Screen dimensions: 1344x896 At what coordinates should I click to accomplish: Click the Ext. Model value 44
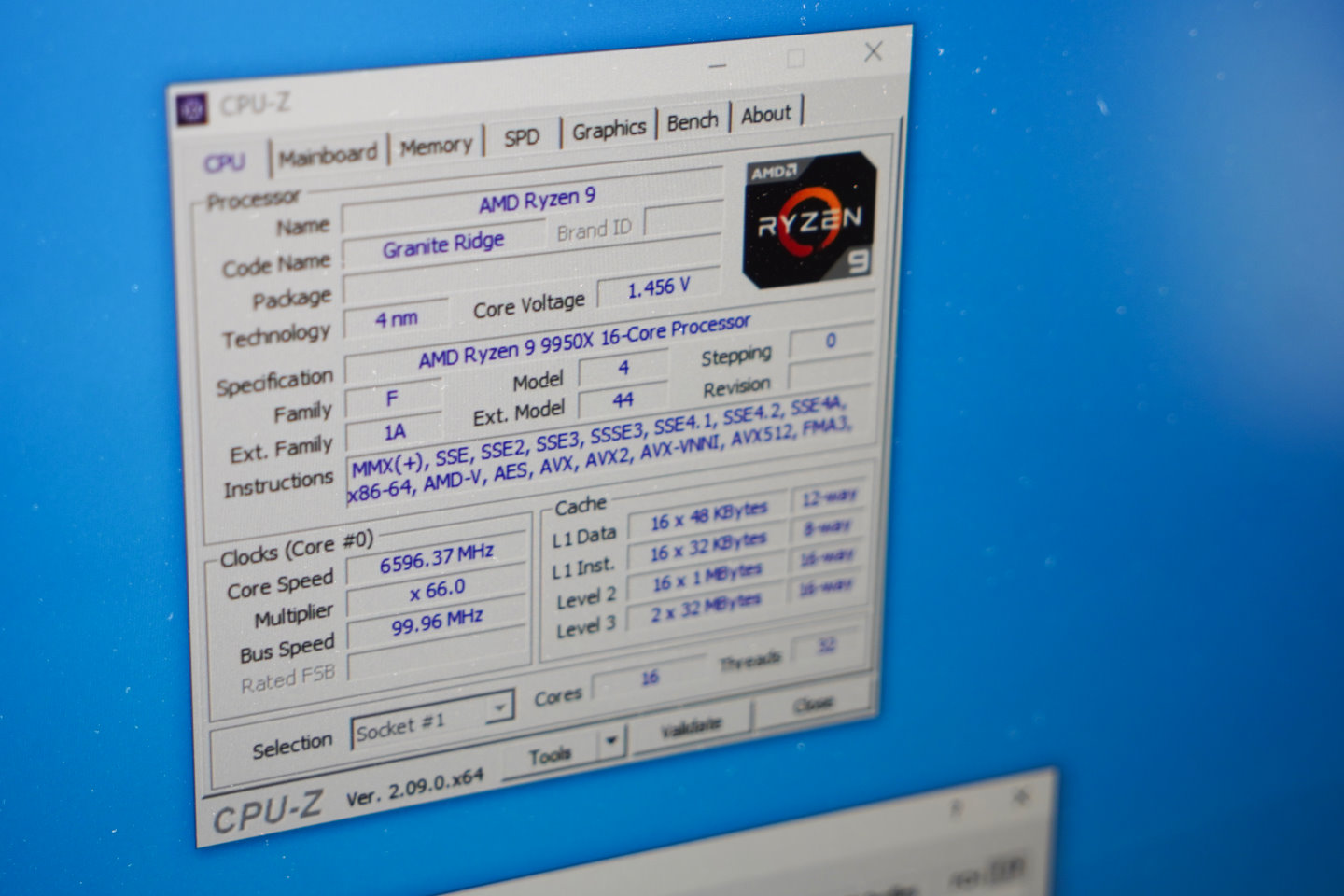[x=623, y=400]
